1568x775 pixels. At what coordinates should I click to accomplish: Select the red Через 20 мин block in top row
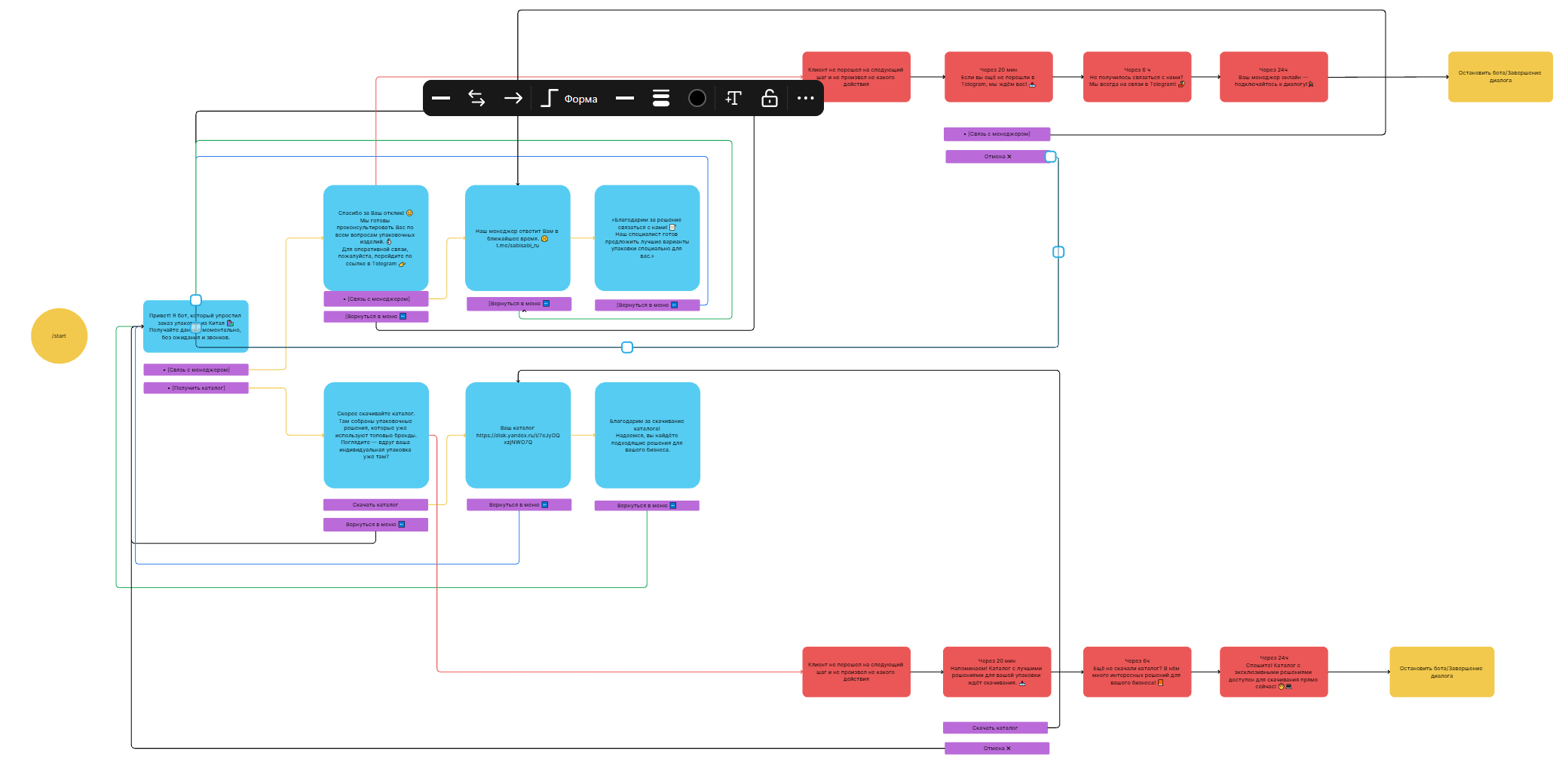[998, 77]
